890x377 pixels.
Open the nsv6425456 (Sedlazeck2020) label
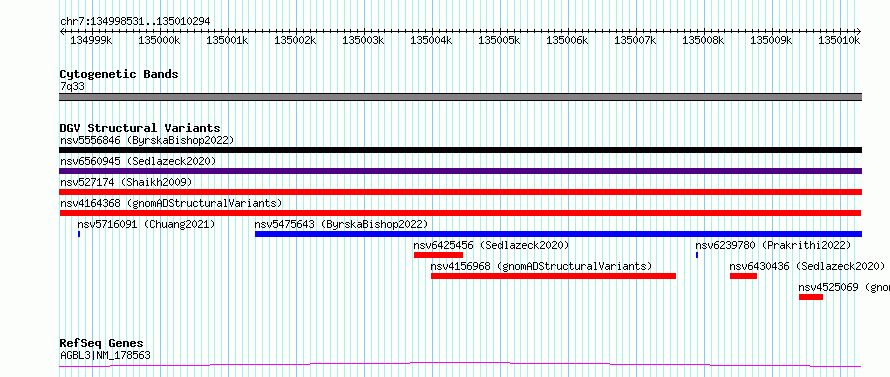point(491,245)
